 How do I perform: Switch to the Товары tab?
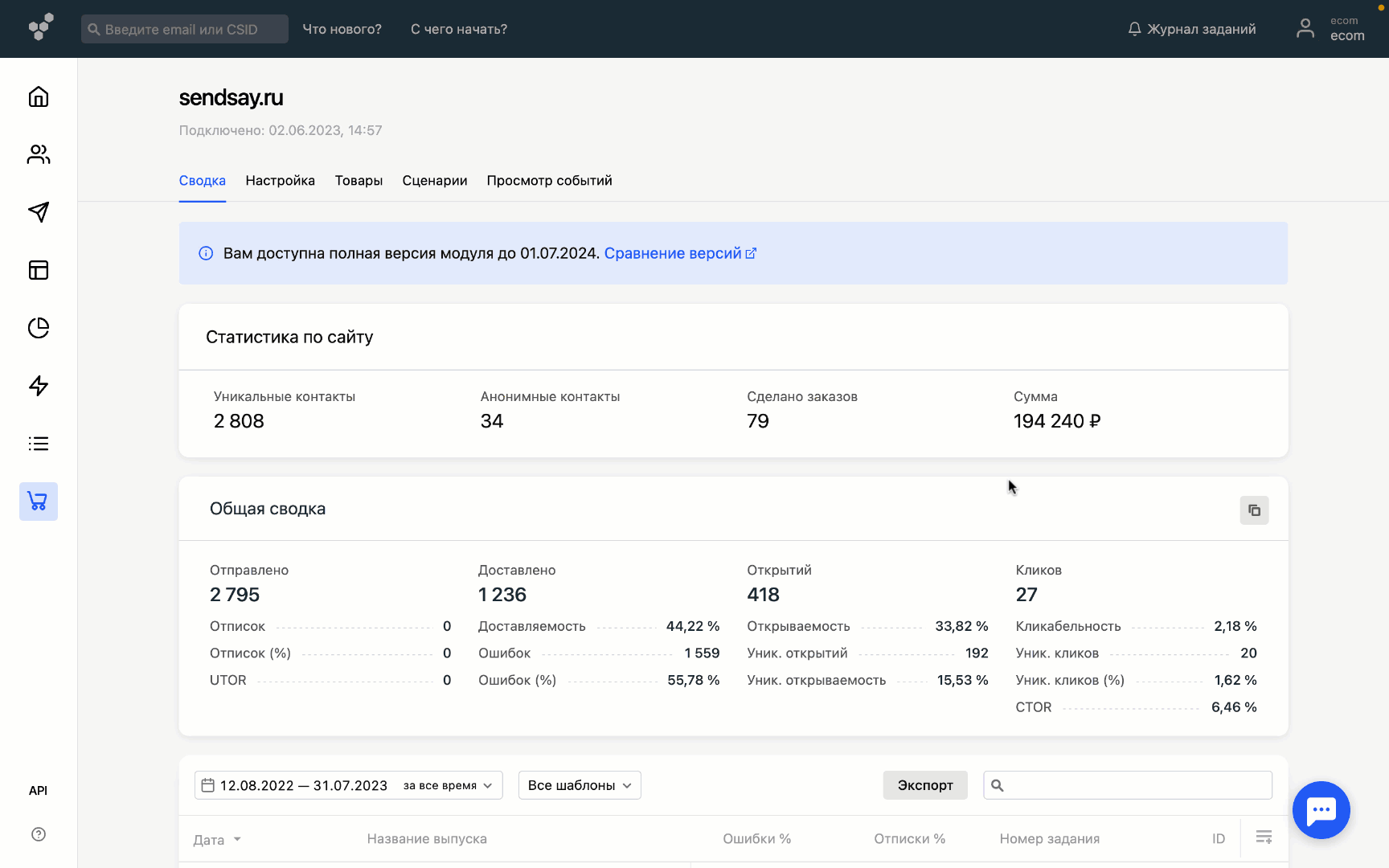coord(359,181)
